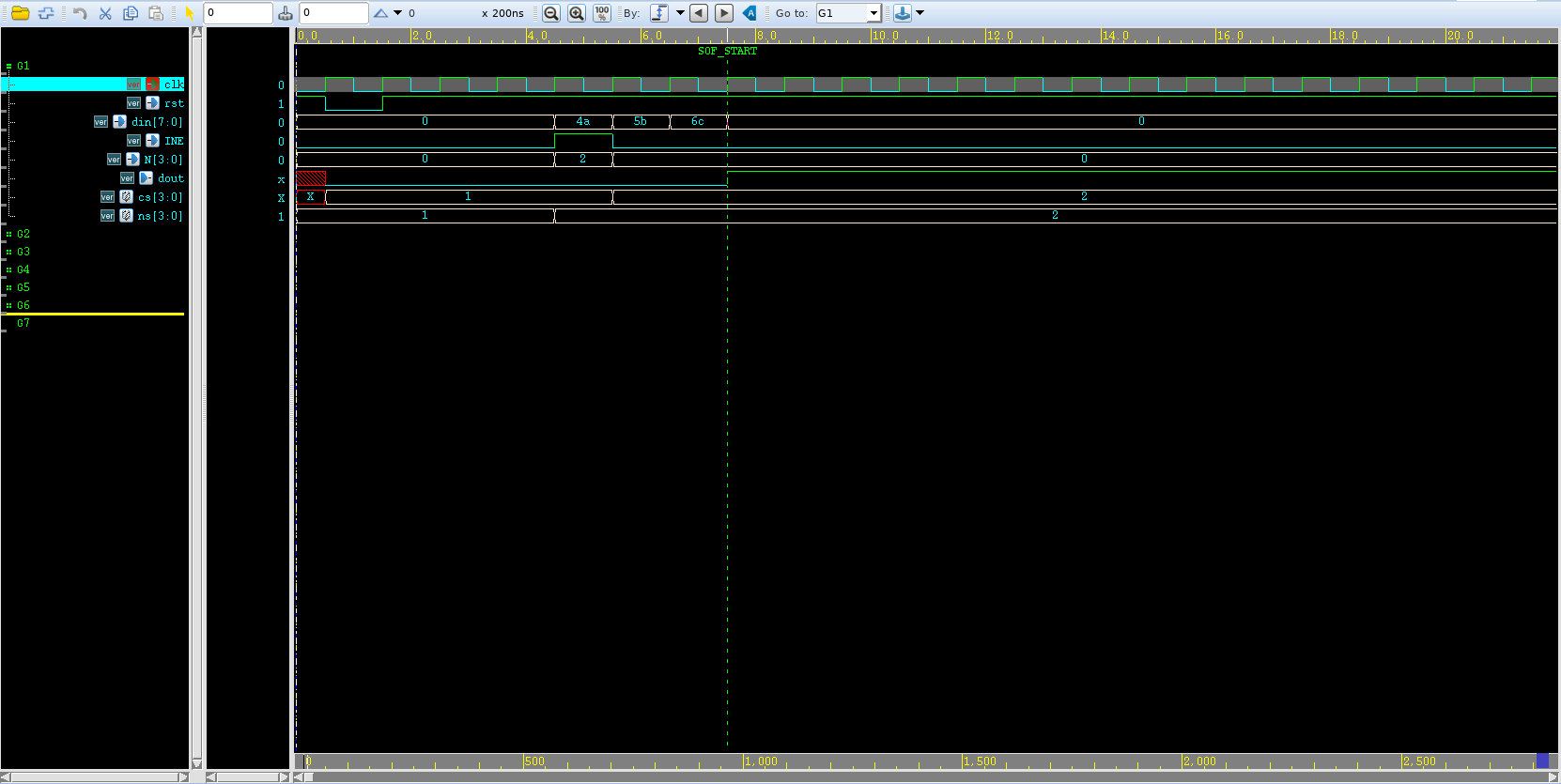The width and height of the screenshot is (1561, 784).
Task: Select the N[3:0] signal name
Action: tap(163, 160)
